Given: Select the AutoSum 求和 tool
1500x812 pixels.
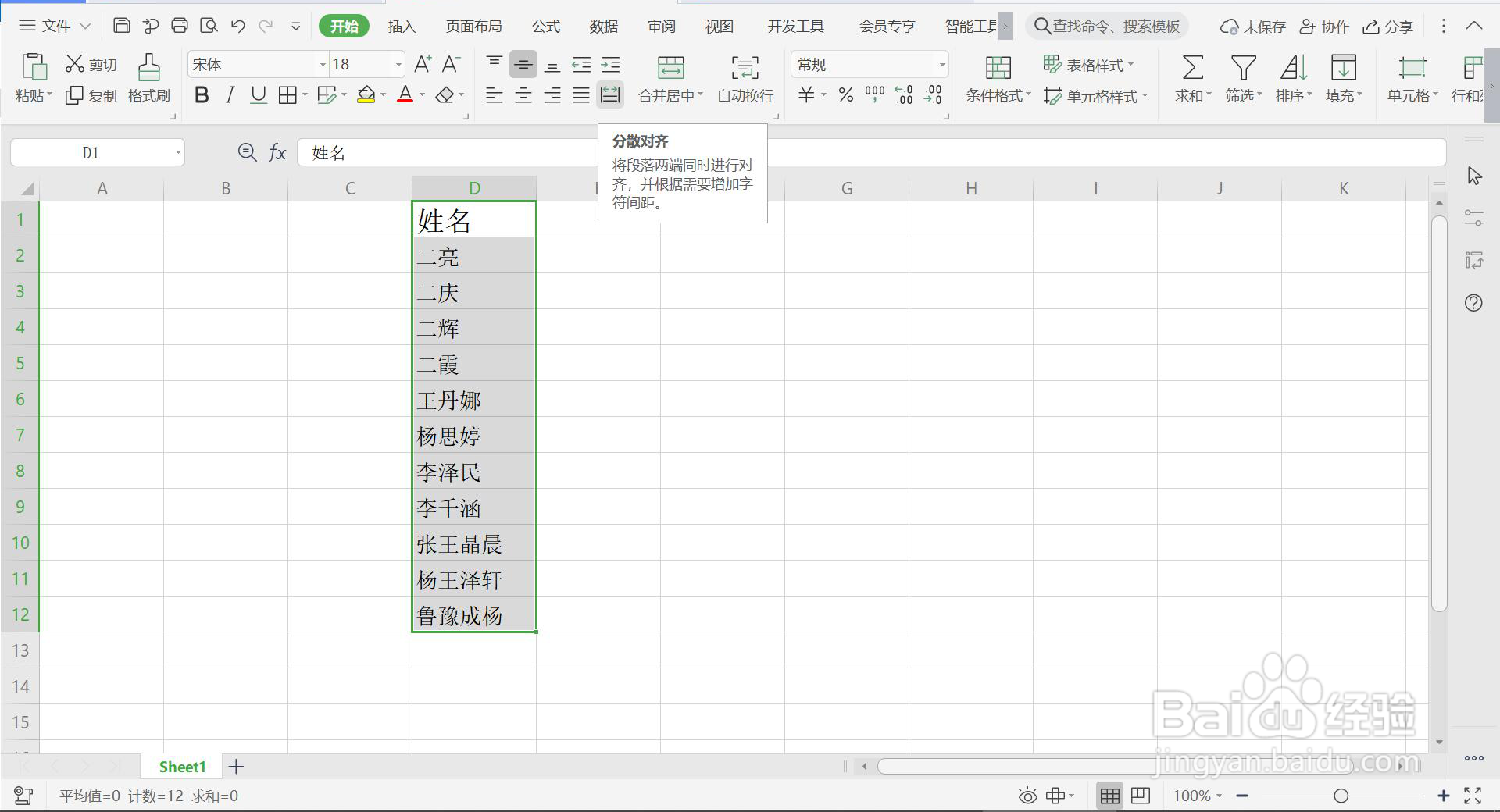Looking at the screenshot, I should (1190, 78).
